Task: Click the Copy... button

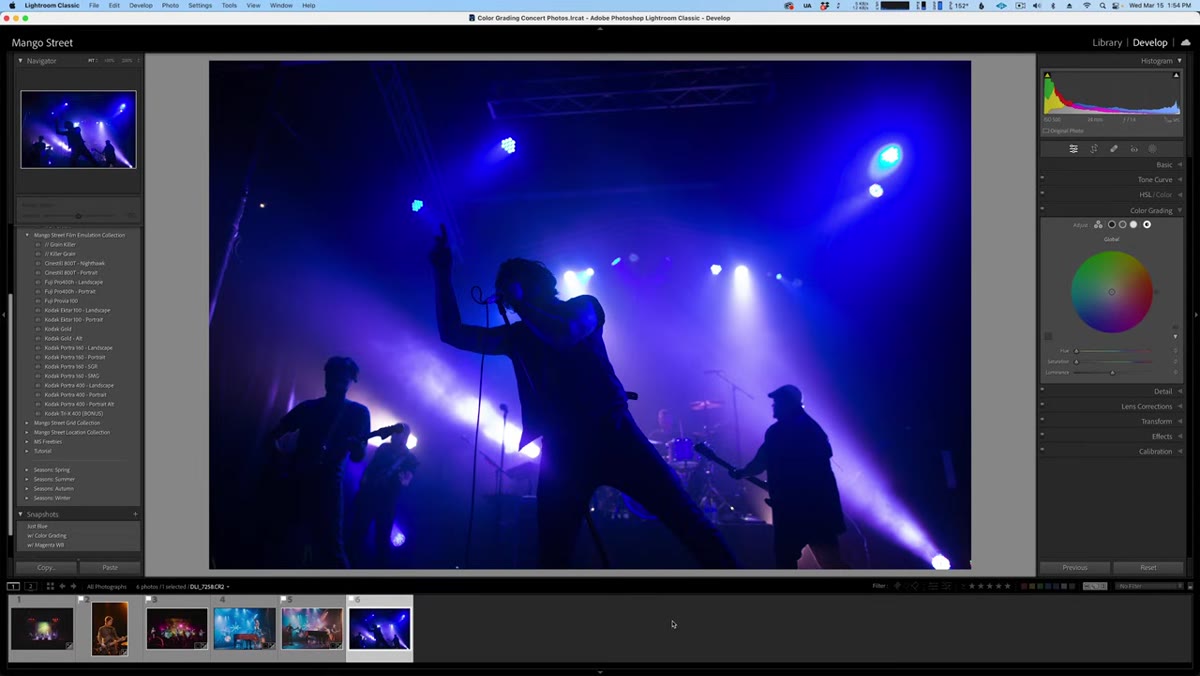Action: (x=47, y=567)
